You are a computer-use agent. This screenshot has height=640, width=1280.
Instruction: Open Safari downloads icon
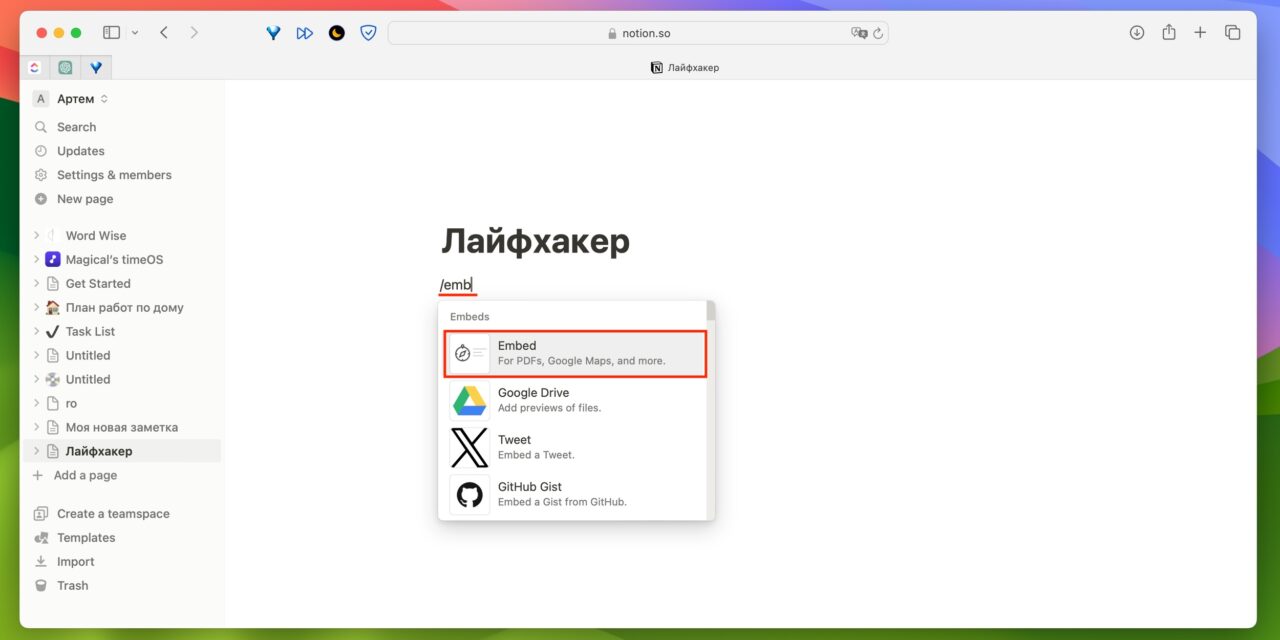tap(1137, 33)
